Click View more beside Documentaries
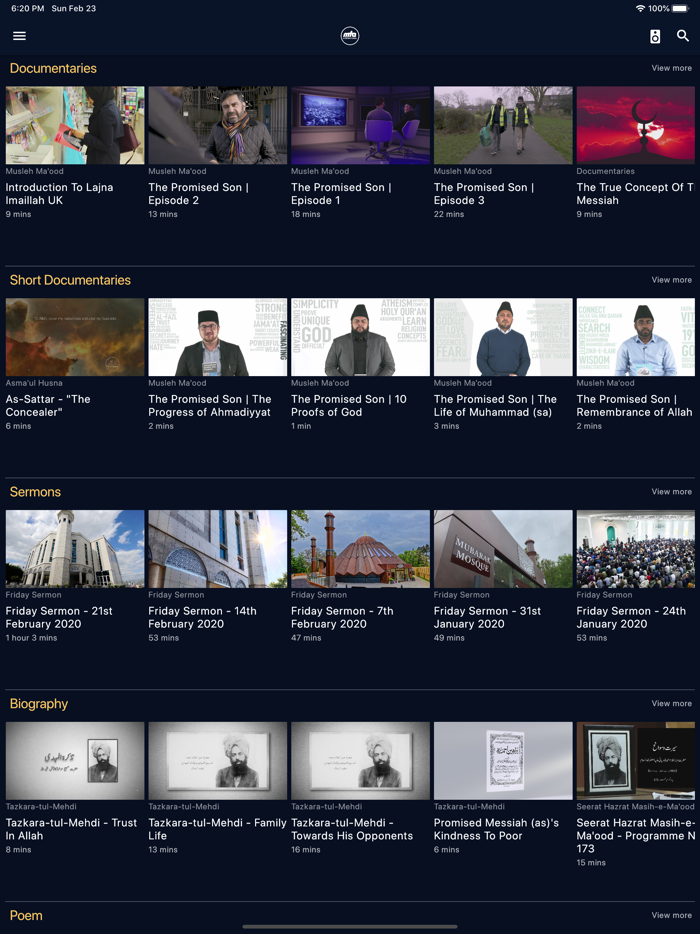Viewport: 700px width, 934px height. click(x=671, y=68)
